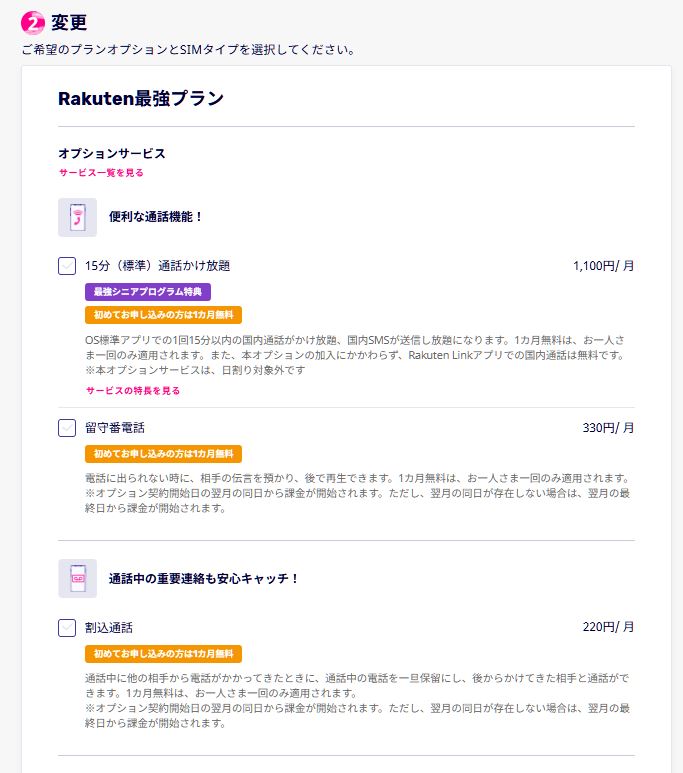The height and width of the screenshot is (773, 683).
Task: Open the サービスの特長を見る link
Action: coord(133,390)
